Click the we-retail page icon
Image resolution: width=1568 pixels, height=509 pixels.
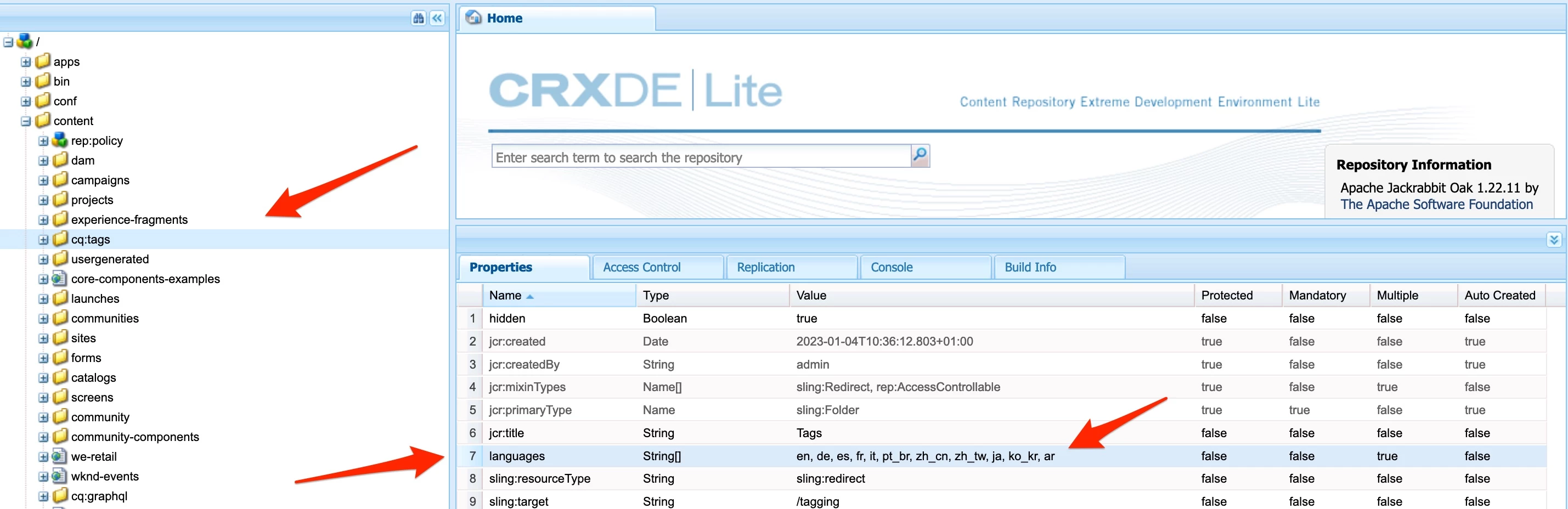(x=60, y=456)
